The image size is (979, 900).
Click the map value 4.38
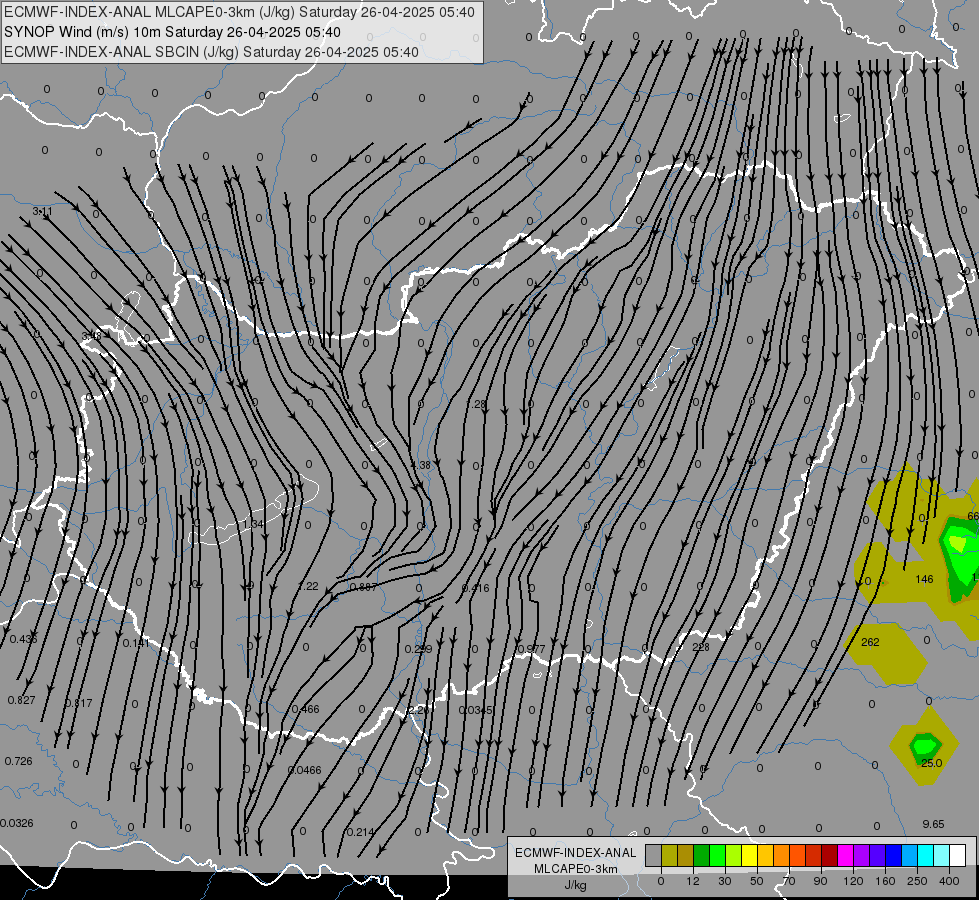pos(420,465)
